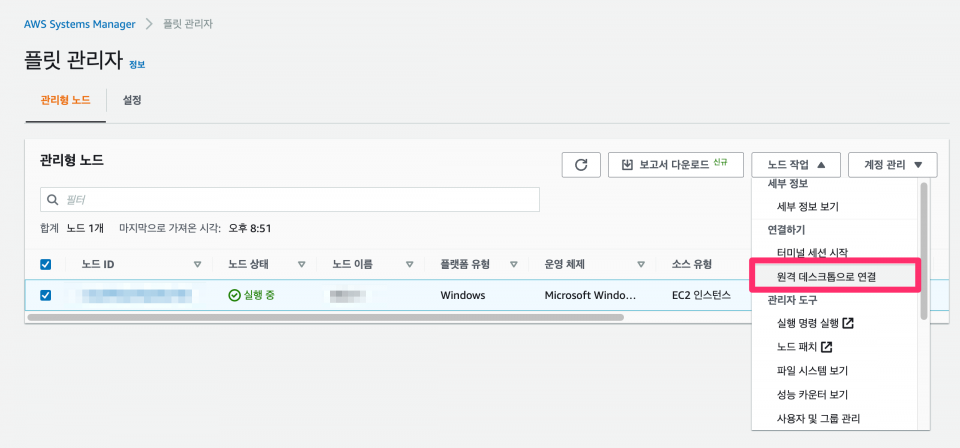Click external link icon beside 노드 패치
Screen dimensions: 960x448
827,347
